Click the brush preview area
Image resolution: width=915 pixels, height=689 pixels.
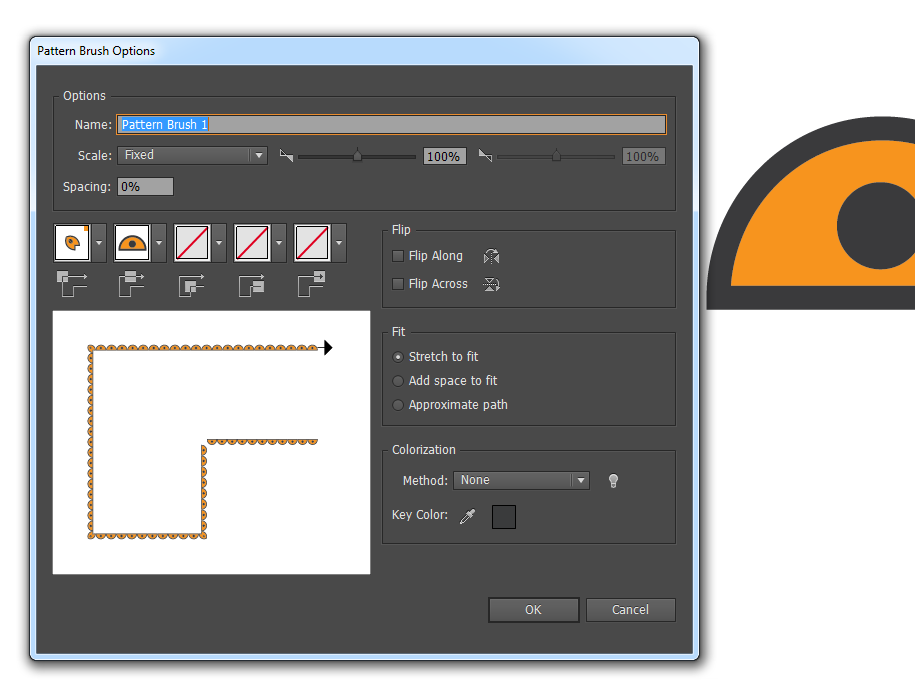[x=211, y=442]
